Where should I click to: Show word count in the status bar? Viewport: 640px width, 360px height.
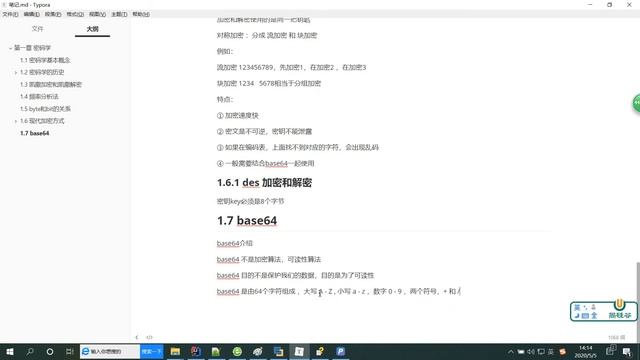point(616,338)
